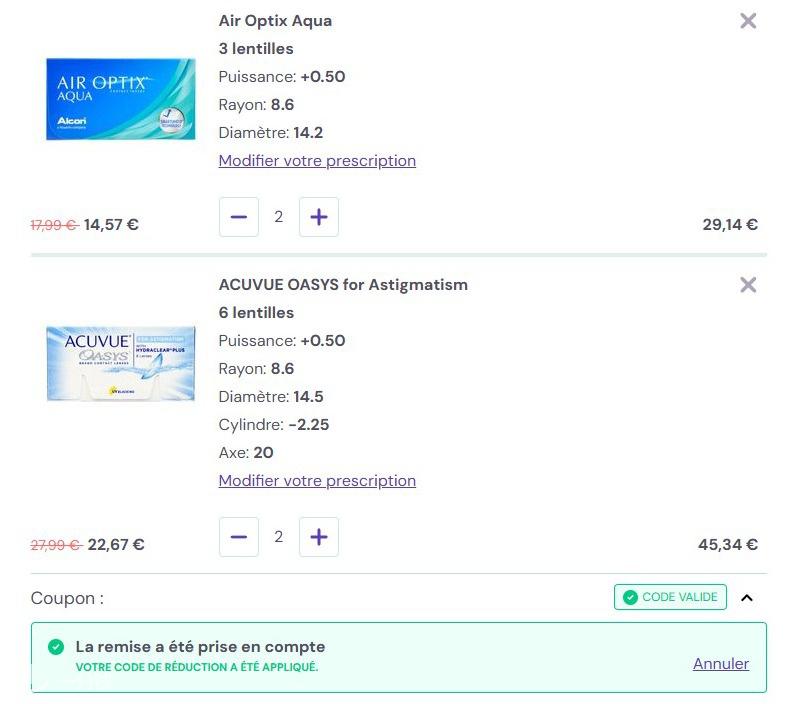Screen dimensions: 810x704
Task: Click the Air Optix Aqua product title
Action: pyautogui.click(x=275, y=21)
